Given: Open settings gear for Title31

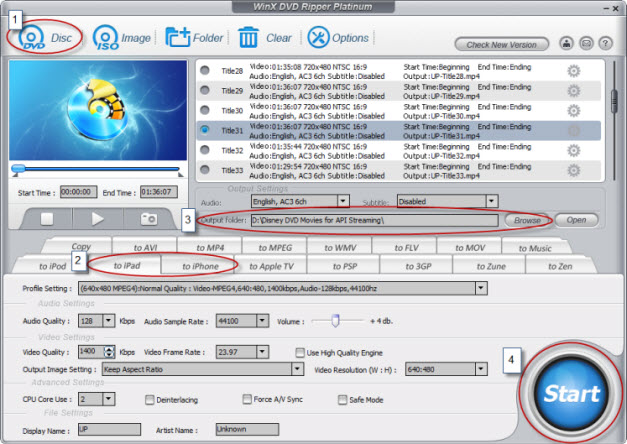Looking at the screenshot, I should (574, 131).
